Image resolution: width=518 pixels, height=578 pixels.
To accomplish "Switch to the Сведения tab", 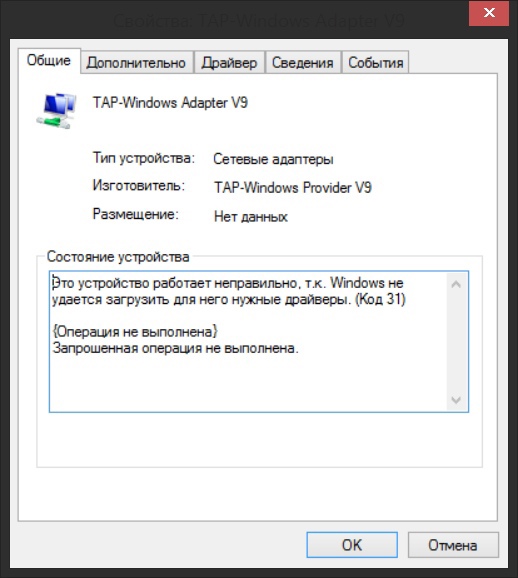I will pyautogui.click(x=303, y=63).
